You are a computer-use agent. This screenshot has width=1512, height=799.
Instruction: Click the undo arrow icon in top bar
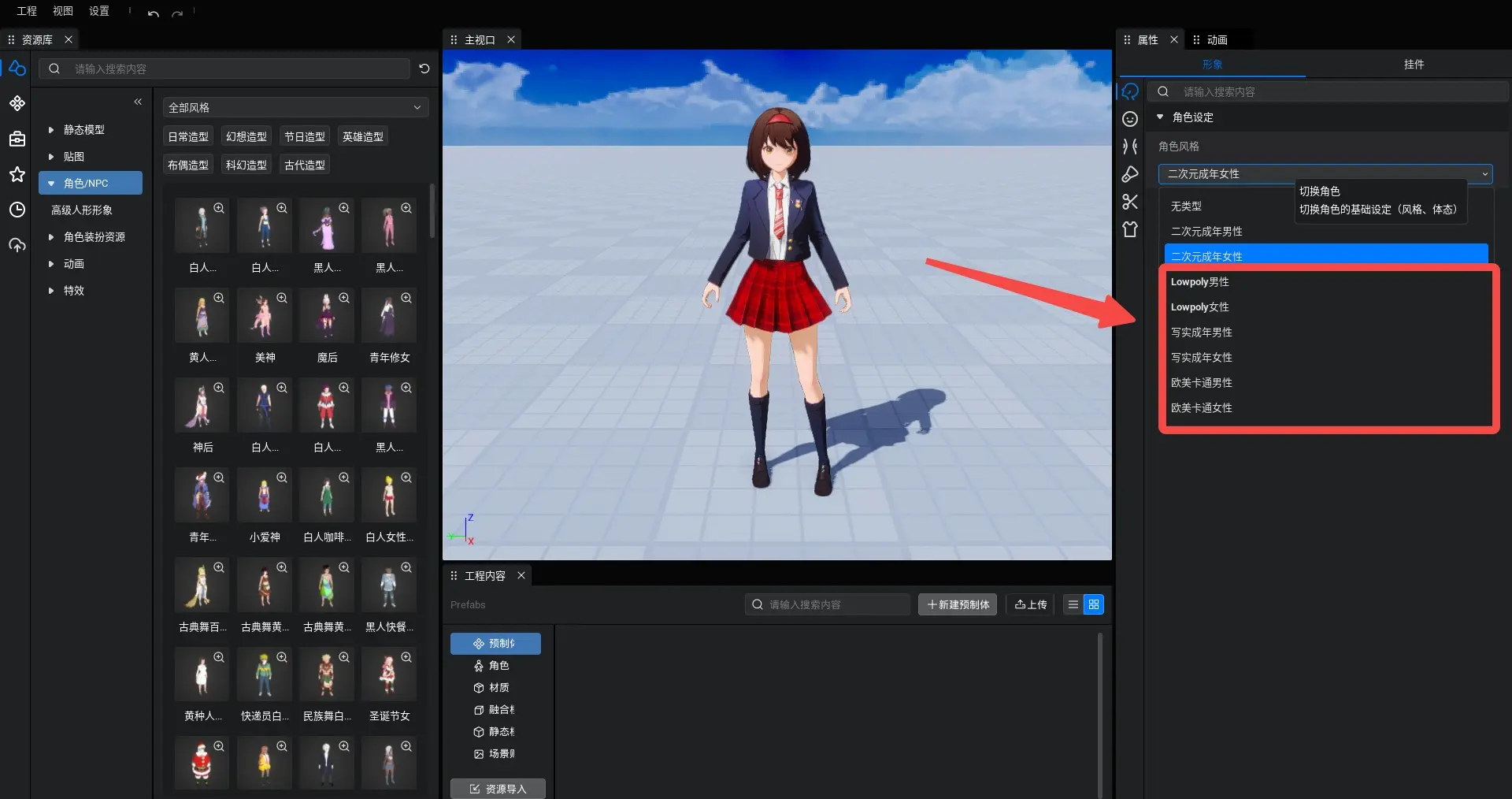tap(154, 13)
